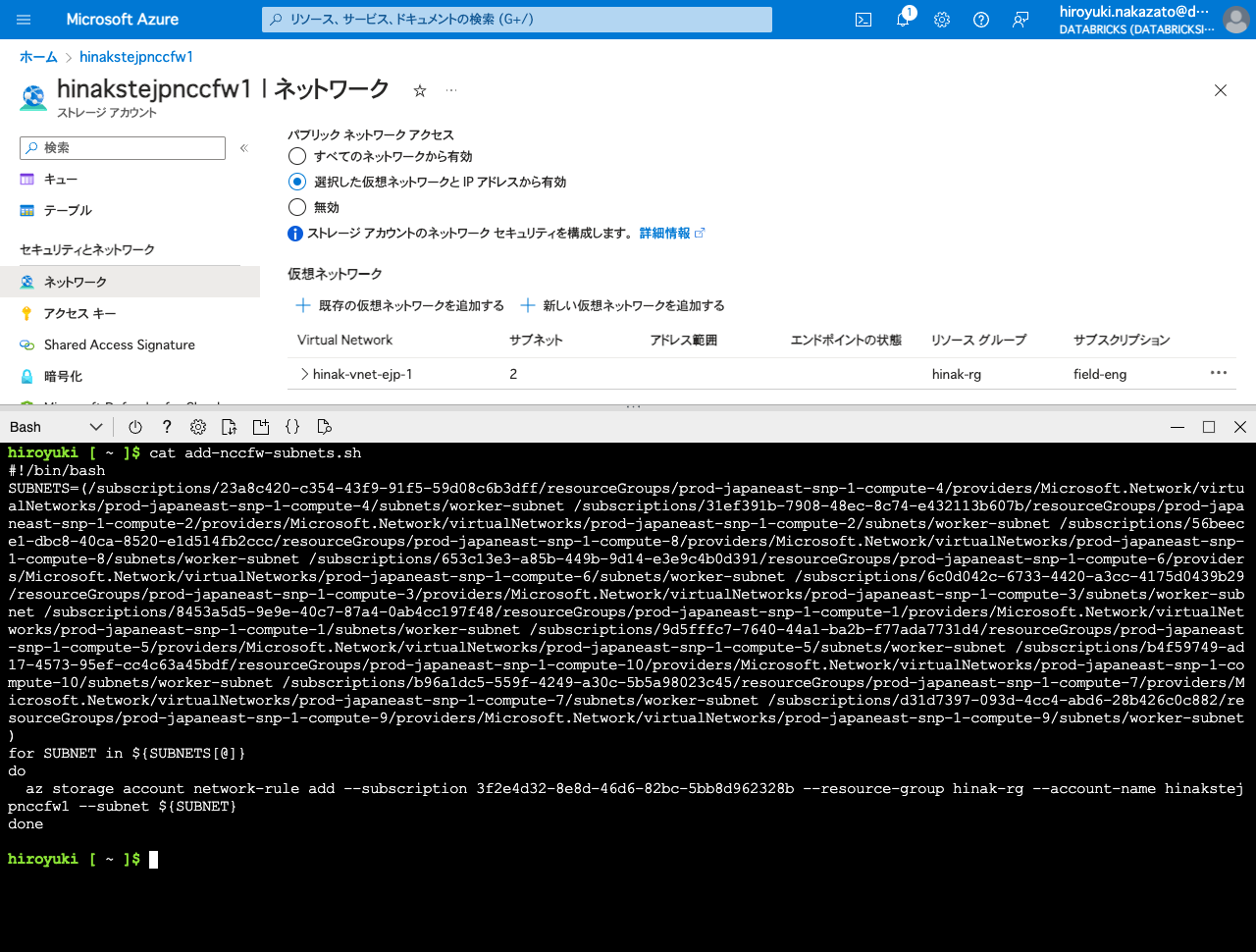This screenshot has width=1256, height=952.
Task: Add an existing virtual network
Action: pos(400,306)
